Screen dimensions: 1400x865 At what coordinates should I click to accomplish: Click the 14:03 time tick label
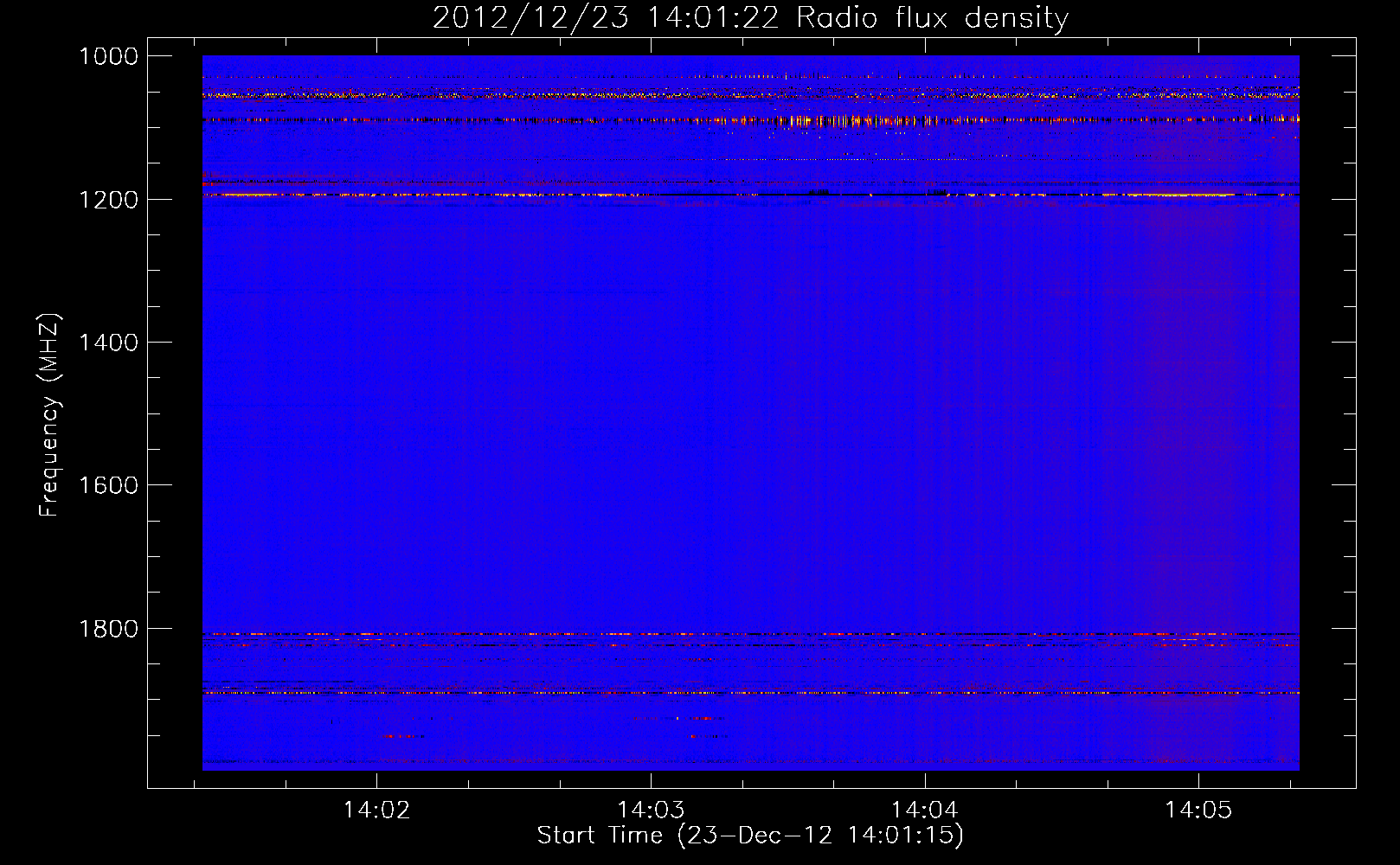[x=651, y=811]
